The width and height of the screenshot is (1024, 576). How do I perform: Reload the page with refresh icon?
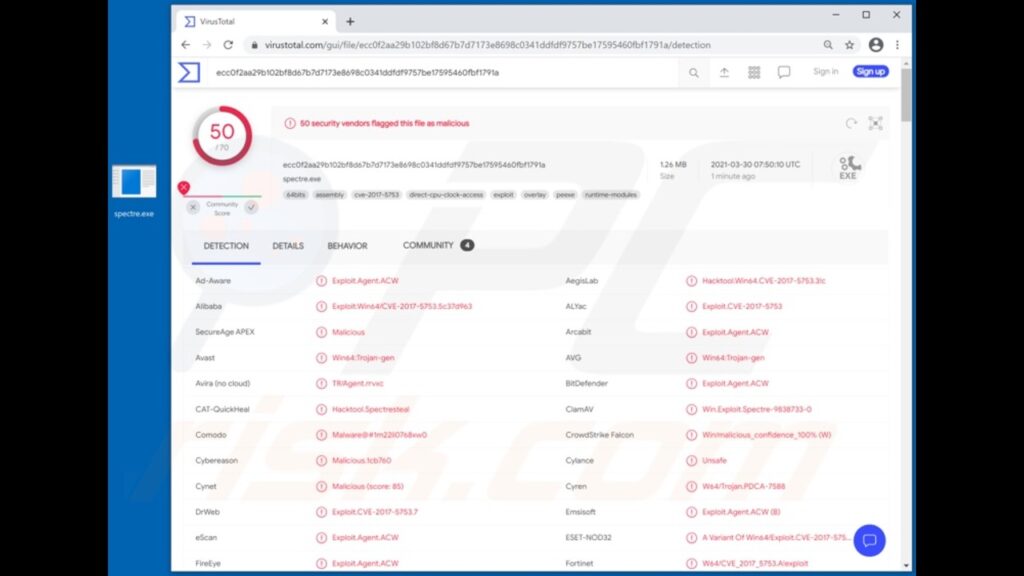(228, 45)
